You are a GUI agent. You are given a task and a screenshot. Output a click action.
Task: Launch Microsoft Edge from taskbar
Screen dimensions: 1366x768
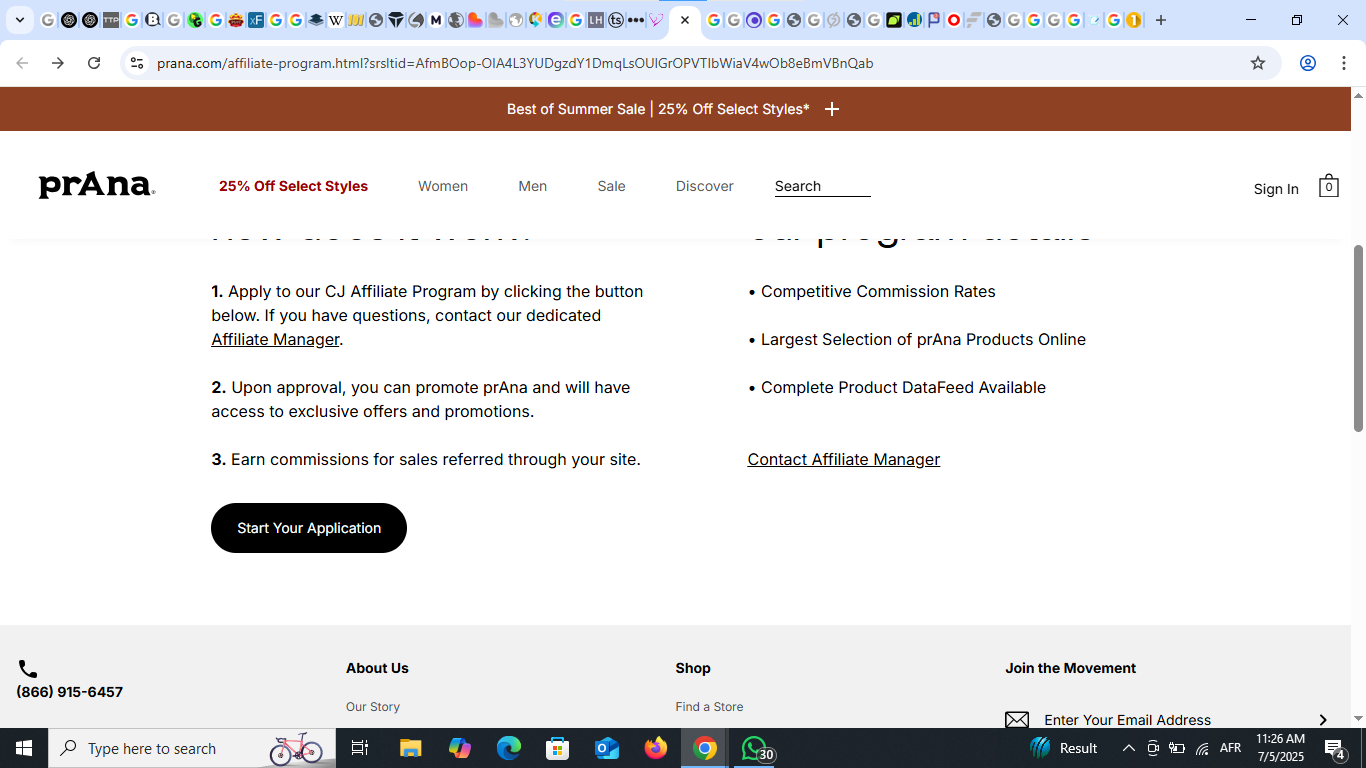click(509, 748)
